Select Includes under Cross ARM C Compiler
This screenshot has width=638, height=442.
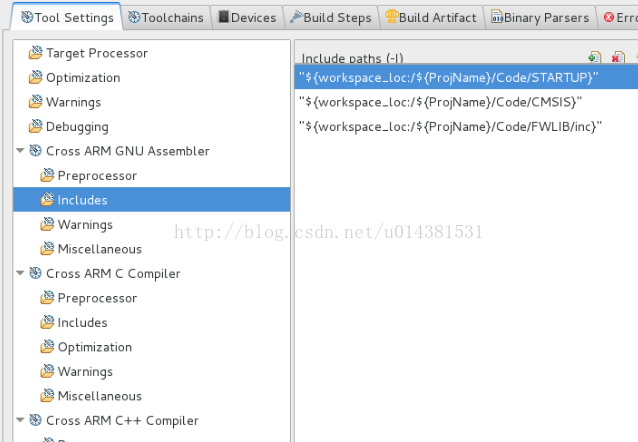point(82,323)
